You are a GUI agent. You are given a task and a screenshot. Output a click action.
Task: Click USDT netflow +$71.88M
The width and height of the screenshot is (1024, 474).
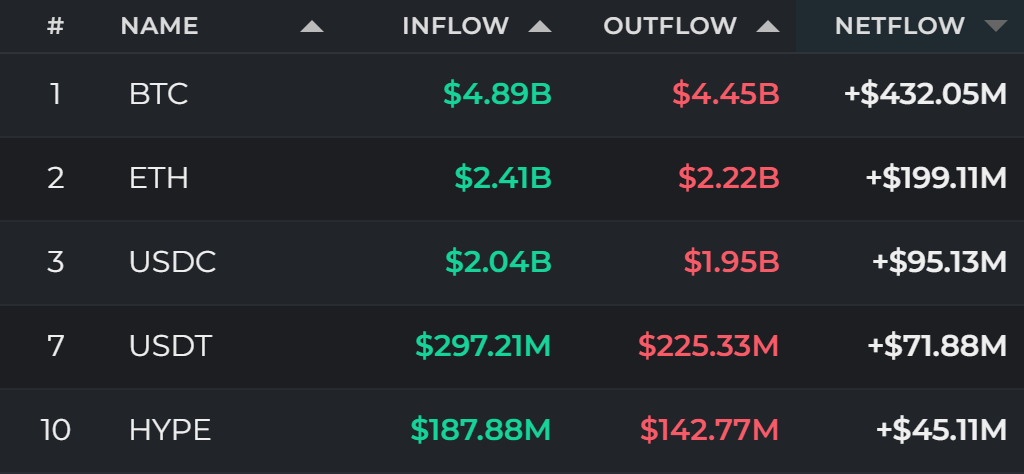pos(936,346)
